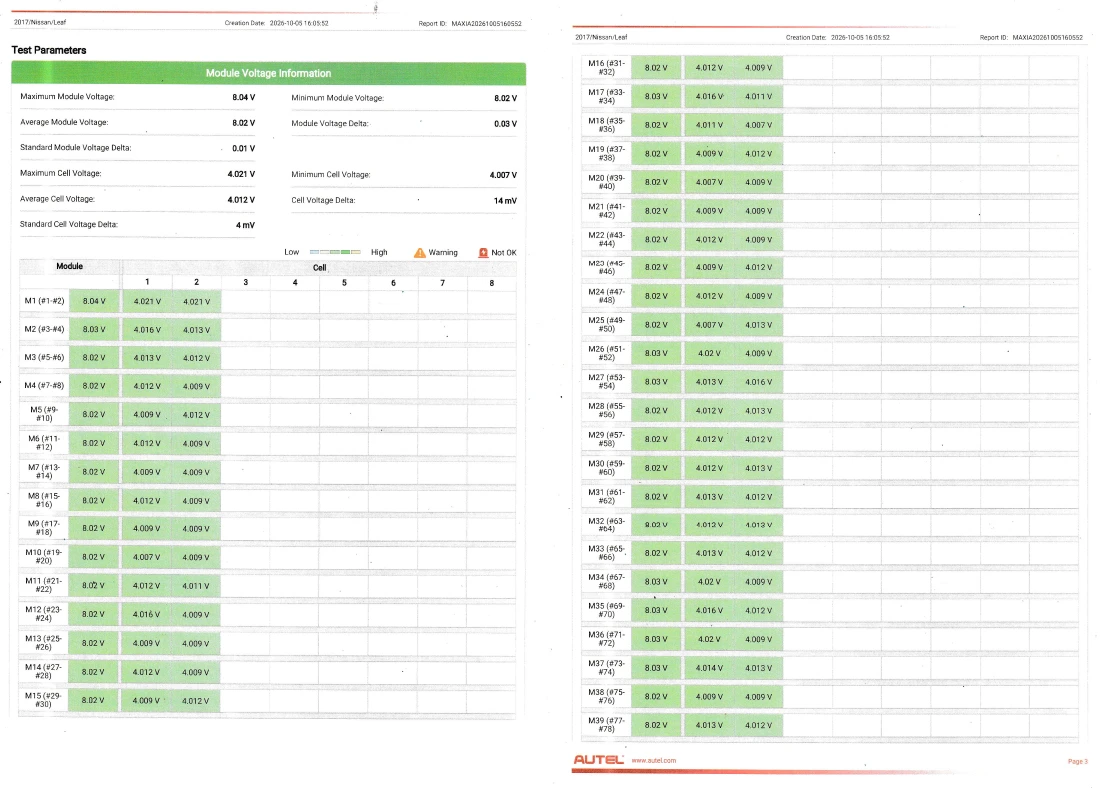The width and height of the screenshot is (1100, 792).
Task: Click the AUTEL logo in the footer
Action: click(598, 760)
